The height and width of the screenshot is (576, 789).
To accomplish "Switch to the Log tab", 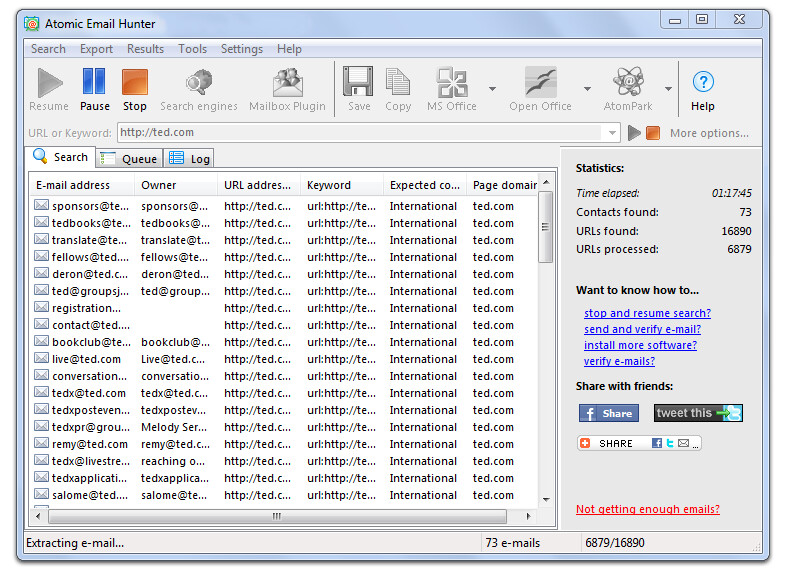I will point(189,158).
